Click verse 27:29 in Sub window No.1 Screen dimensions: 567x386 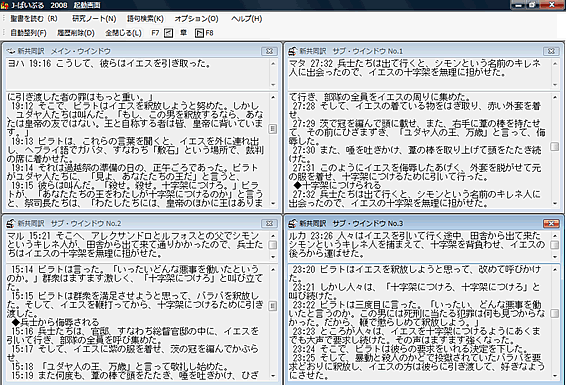(417, 132)
